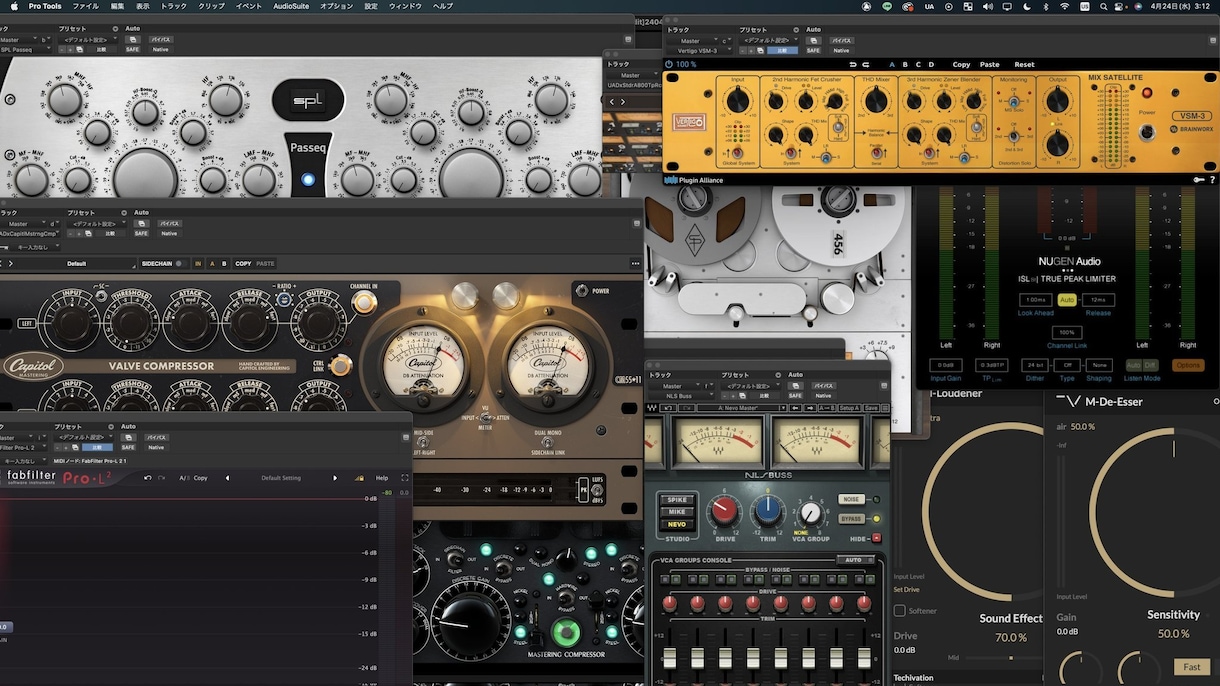The image size is (1220, 686).
Task: Open the Capitol compressor Default preset menu
Action: coord(76,264)
